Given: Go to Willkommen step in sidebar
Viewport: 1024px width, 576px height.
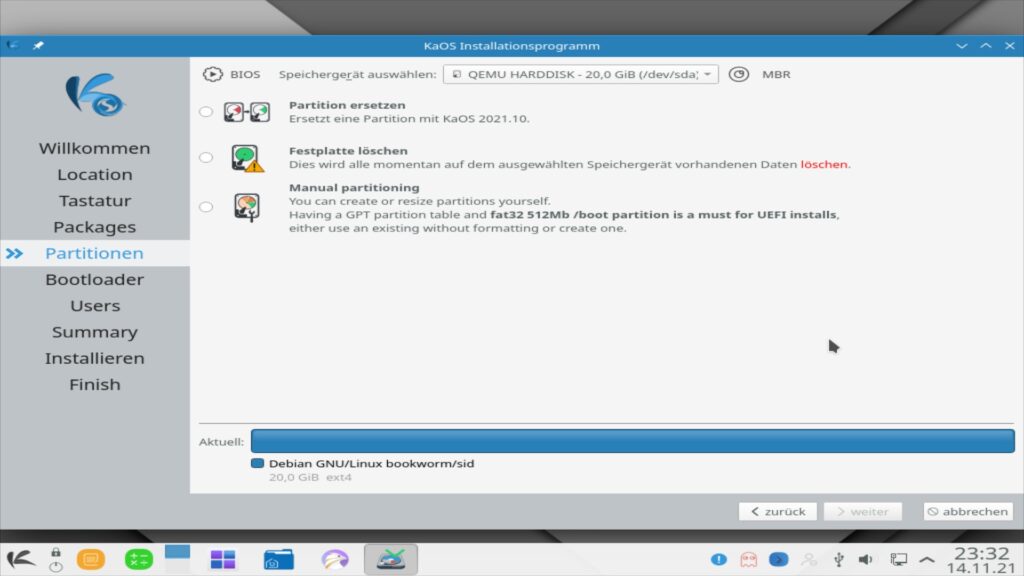Looking at the screenshot, I should [95, 148].
